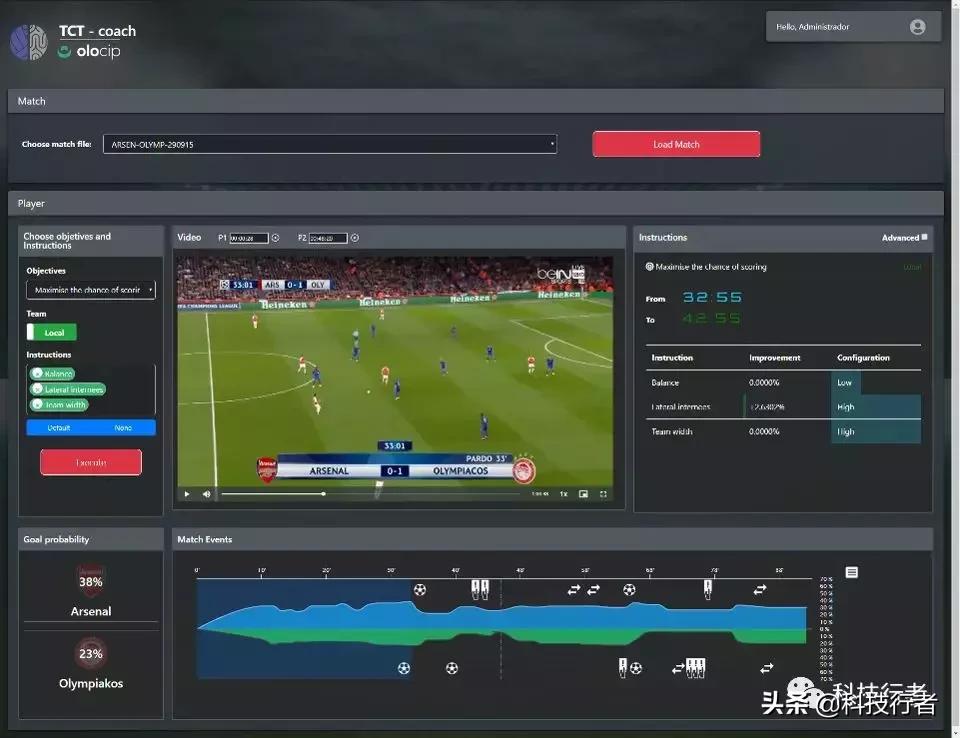
Task: Open the Hello, Administrador account box
Action: coord(853,27)
